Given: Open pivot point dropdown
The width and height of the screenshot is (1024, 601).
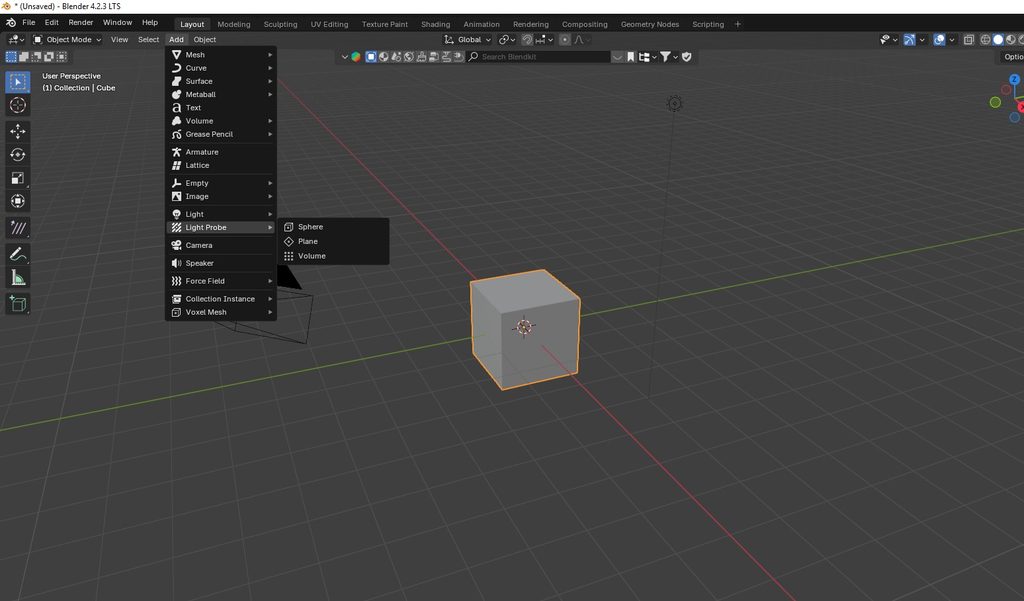Looking at the screenshot, I should coord(507,40).
